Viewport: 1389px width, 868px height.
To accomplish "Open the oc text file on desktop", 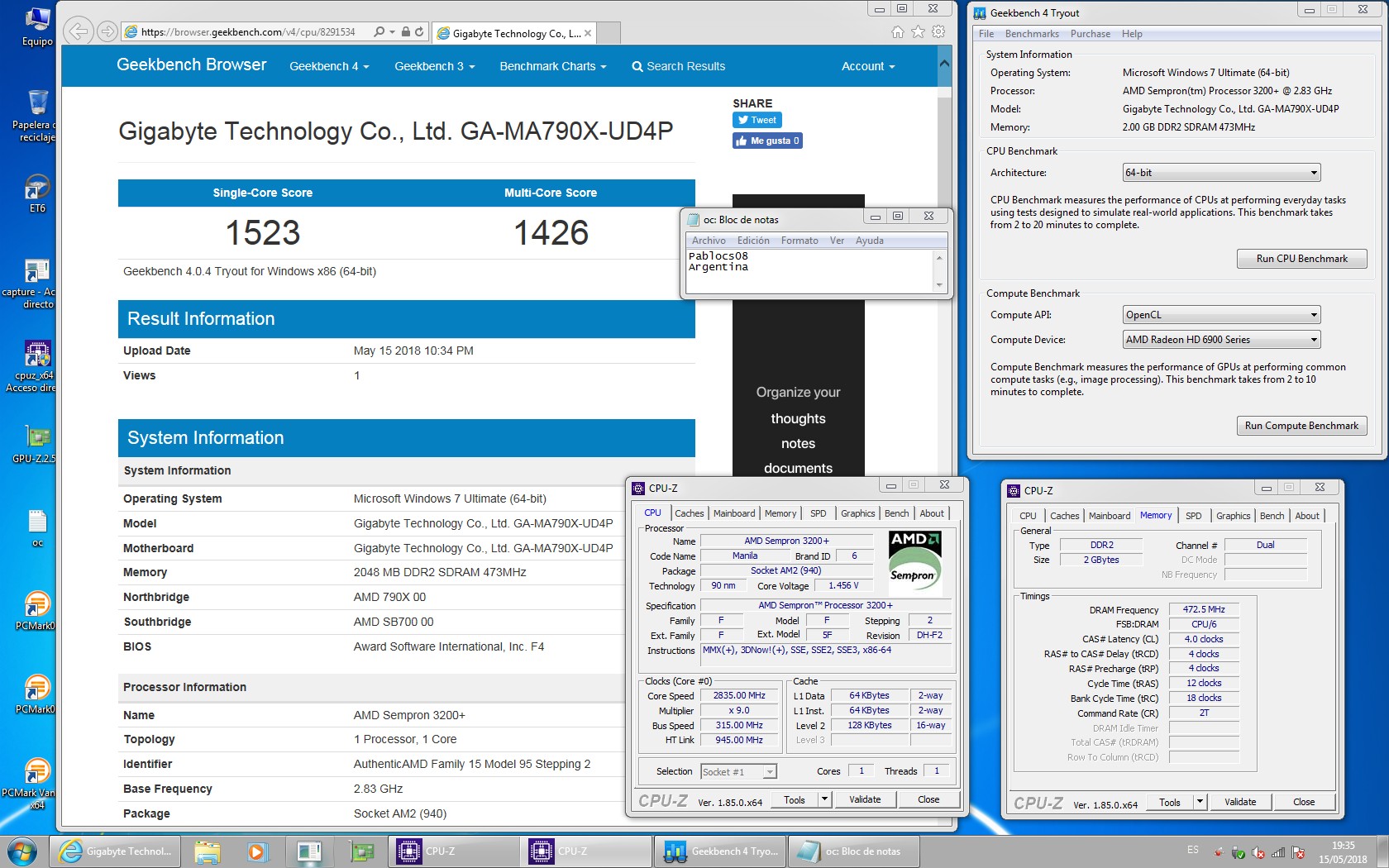I will [37, 528].
